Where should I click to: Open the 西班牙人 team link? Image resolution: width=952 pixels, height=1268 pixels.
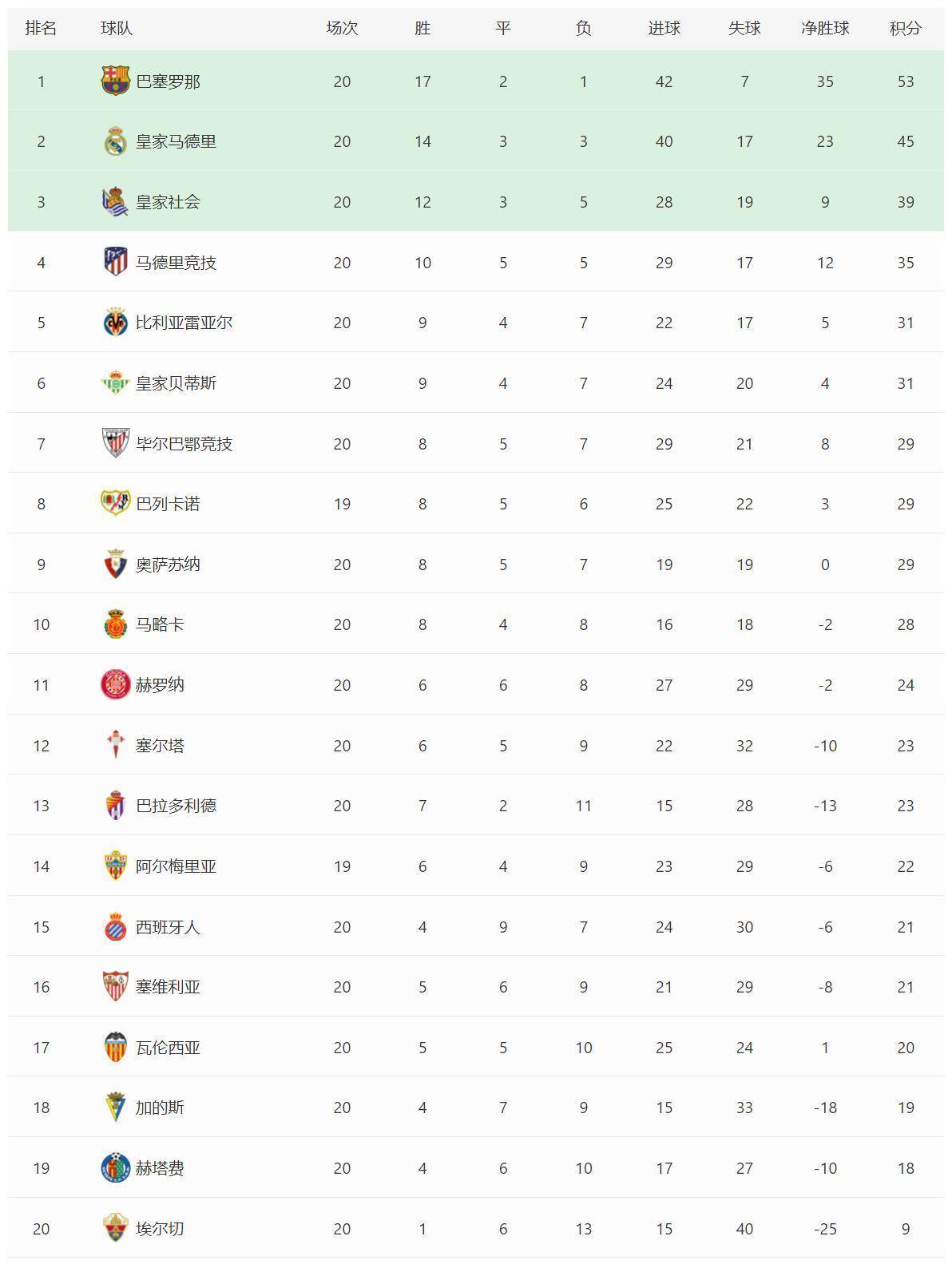pyautogui.click(x=168, y=927)
